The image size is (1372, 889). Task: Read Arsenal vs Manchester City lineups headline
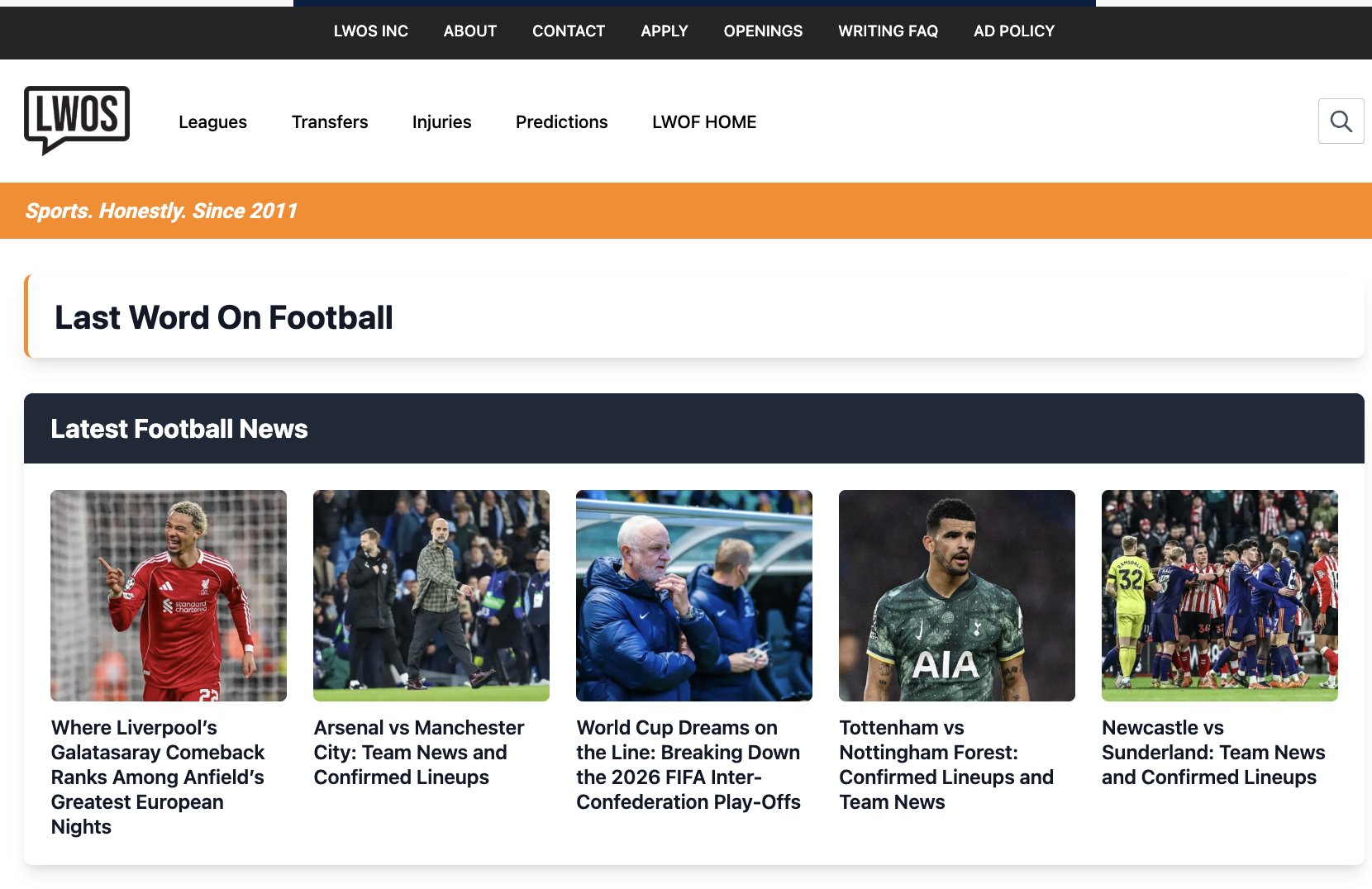[419, 753]
